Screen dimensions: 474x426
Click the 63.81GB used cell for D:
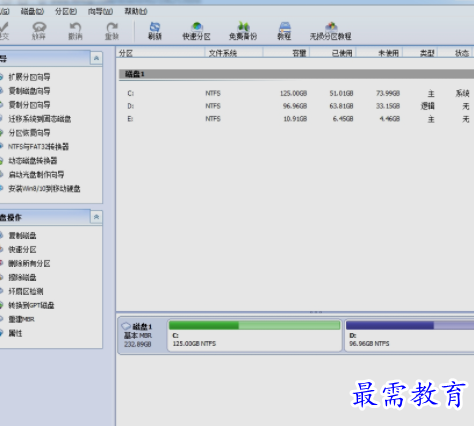(x=341, y=106)
